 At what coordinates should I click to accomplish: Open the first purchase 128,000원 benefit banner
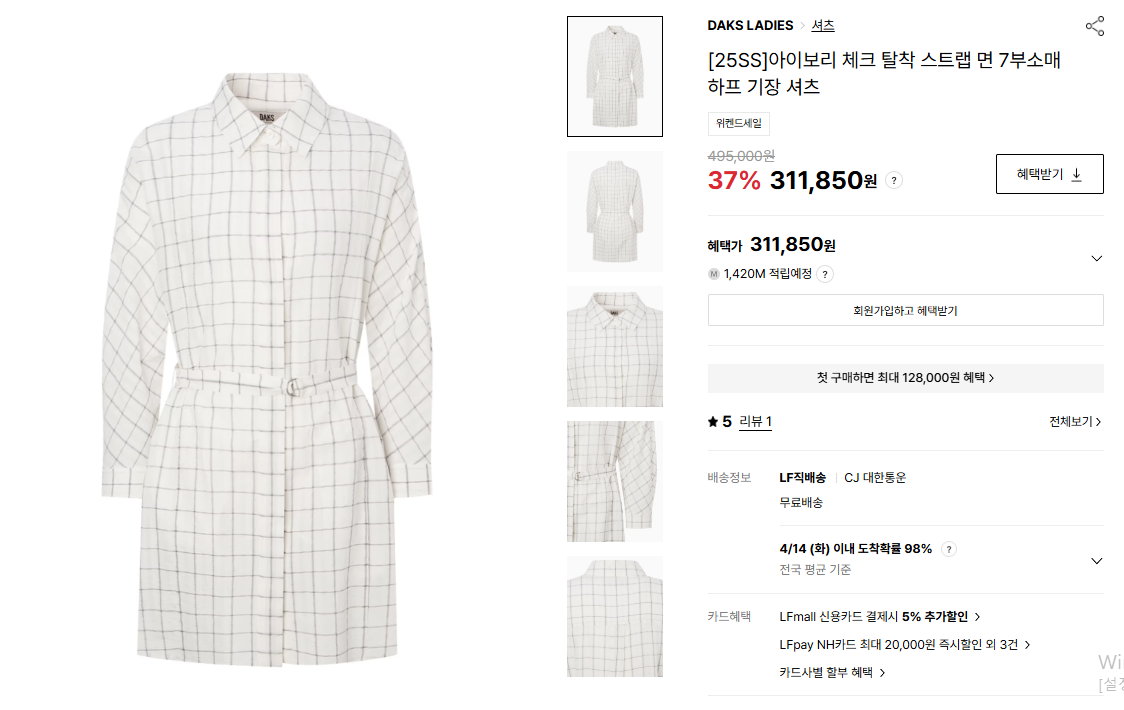point(905,378)
